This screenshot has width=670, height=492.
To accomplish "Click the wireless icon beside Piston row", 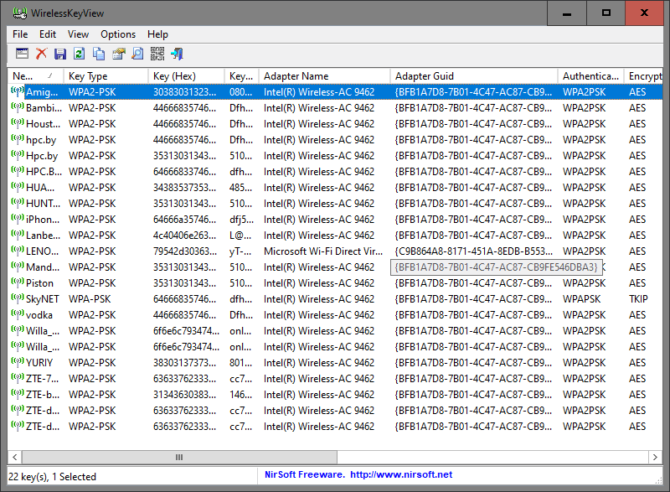I will (x=18, y=283).
